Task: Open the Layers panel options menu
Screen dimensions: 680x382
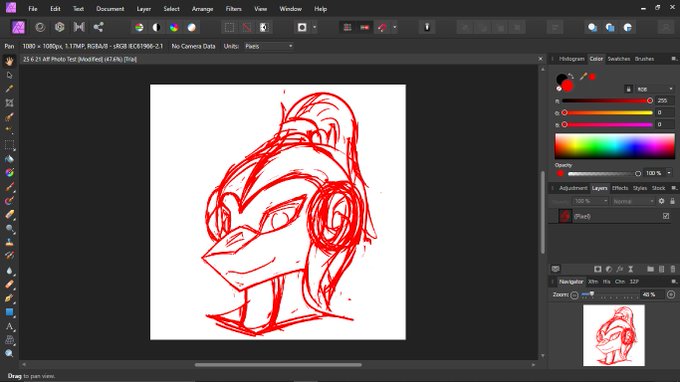Action: [673, 188]
